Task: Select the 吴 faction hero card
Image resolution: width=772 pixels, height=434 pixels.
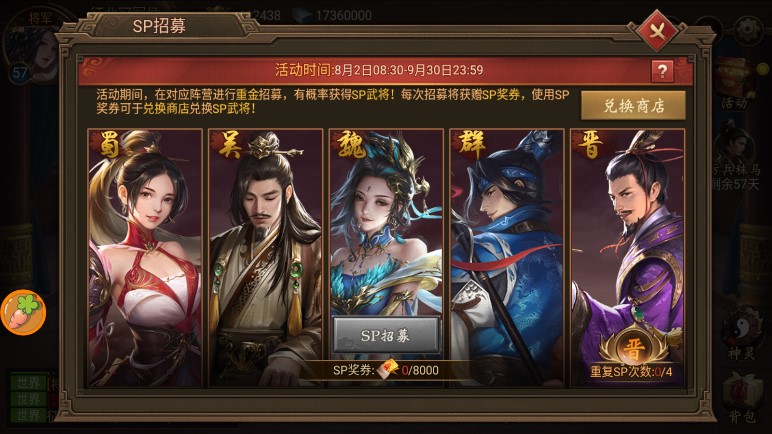Action: pyautogui.click(x=265, y=258)
